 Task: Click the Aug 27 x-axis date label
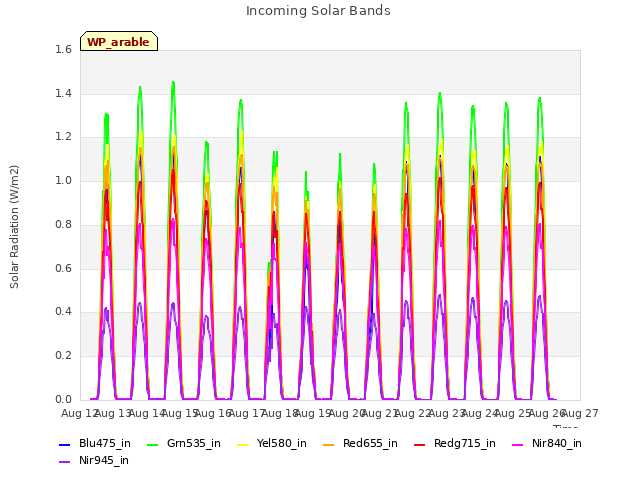click(580, 413)
